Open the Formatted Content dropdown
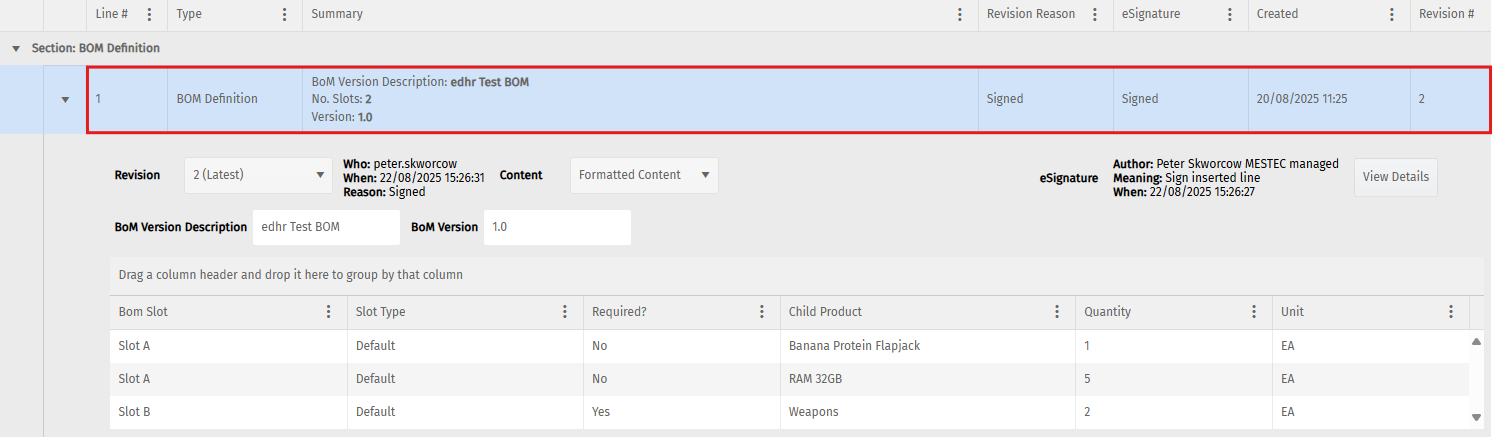Image resolution: width=1493 pixels, height=437 pixels. tap(644, 175)
